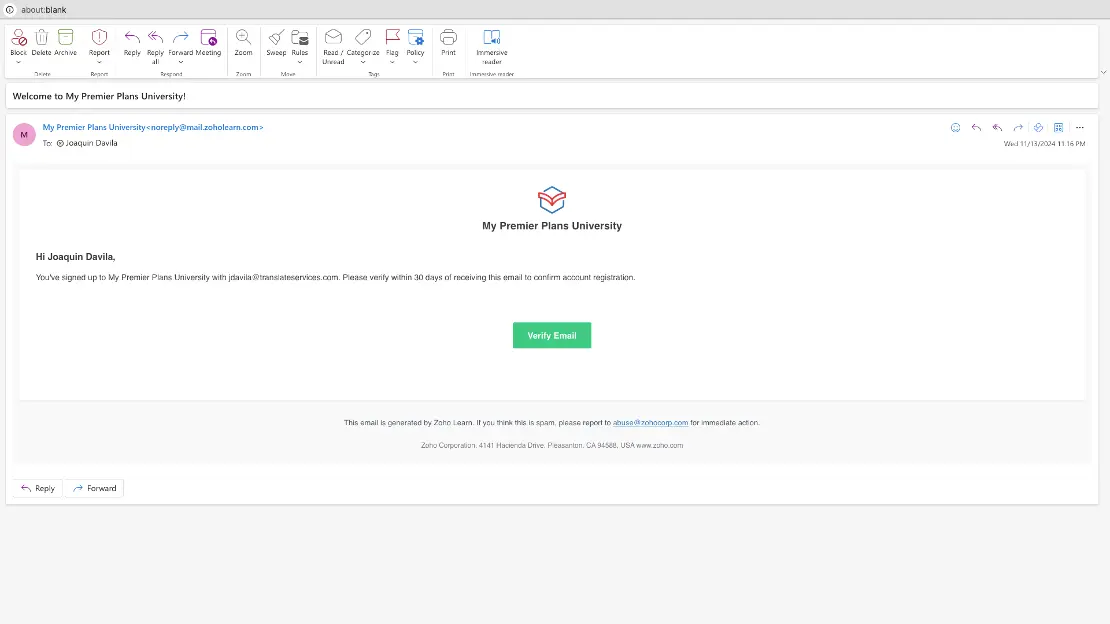Click the page info icon beside about:blank
This screenshot has height=624, width=1110.
coord(10,10)
